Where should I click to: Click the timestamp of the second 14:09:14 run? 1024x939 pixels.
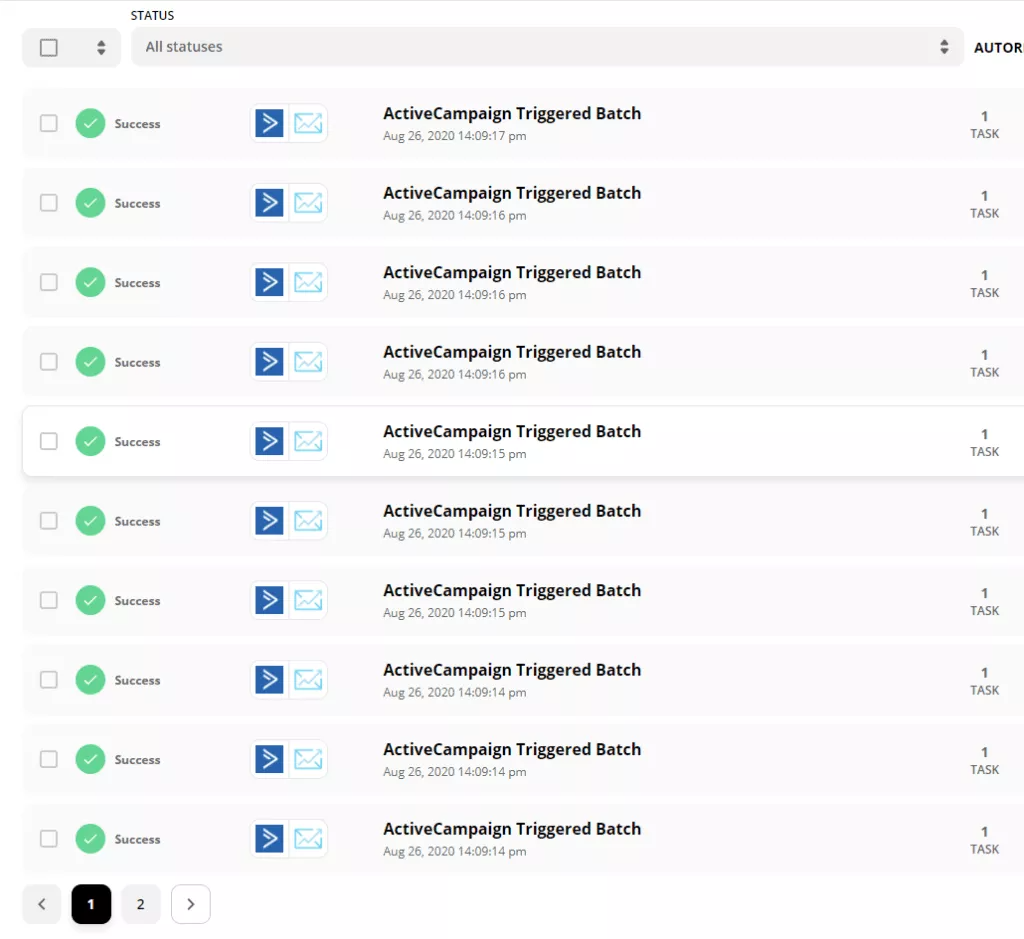[455, 772]
